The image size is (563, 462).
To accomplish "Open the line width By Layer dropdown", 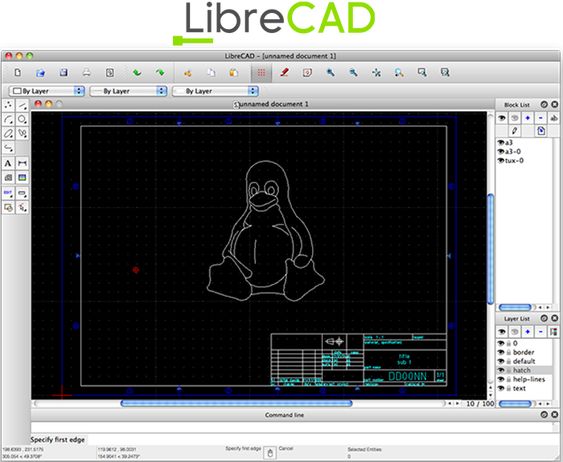I will coord(128,91).
